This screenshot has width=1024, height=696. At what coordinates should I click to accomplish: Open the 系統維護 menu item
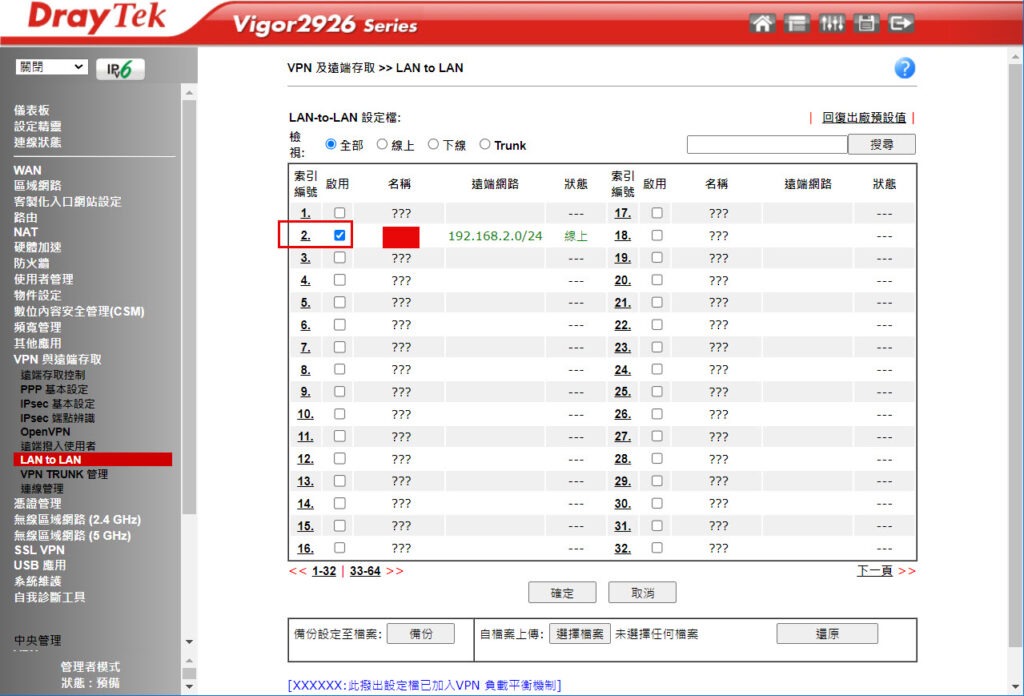pyautogui.click(x=37, y=581)
